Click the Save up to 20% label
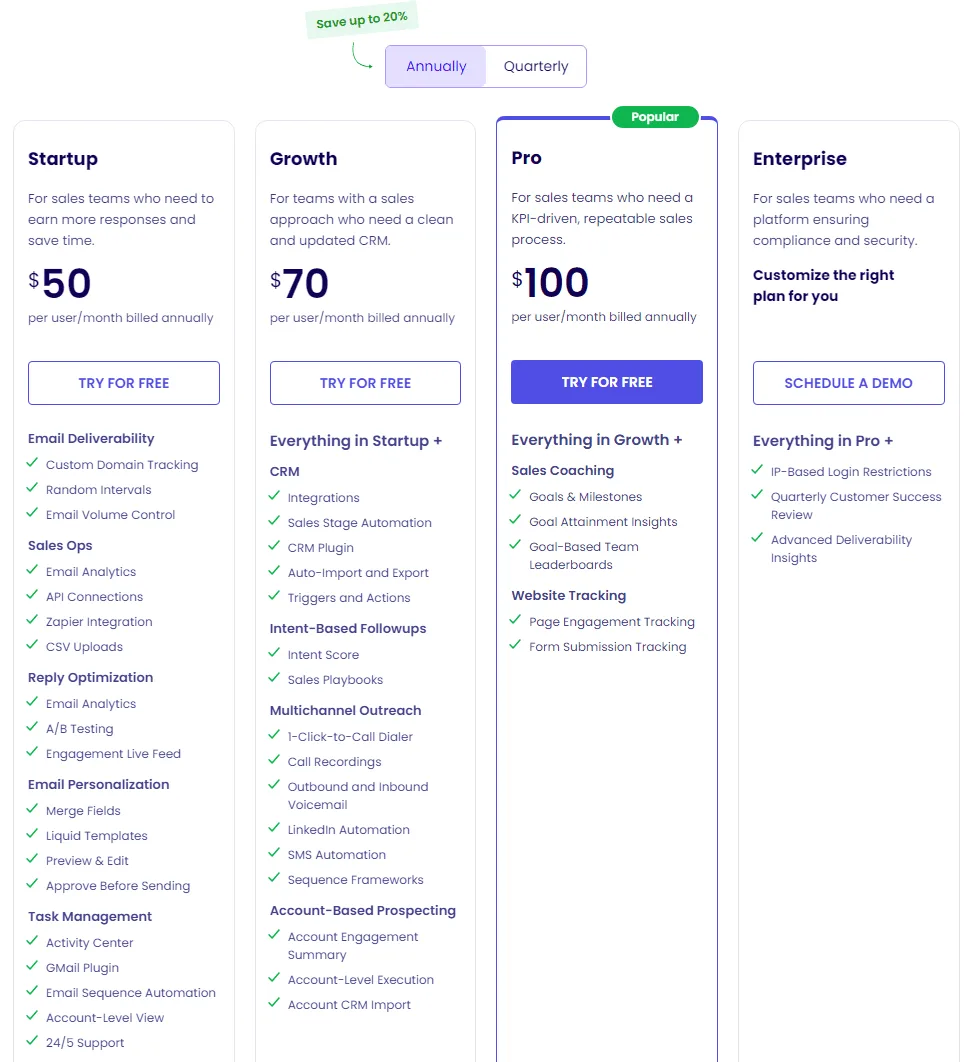Image resolution: width=973 pixels, height=1062 pixels. pyautogui.click(x=361, y=20)
